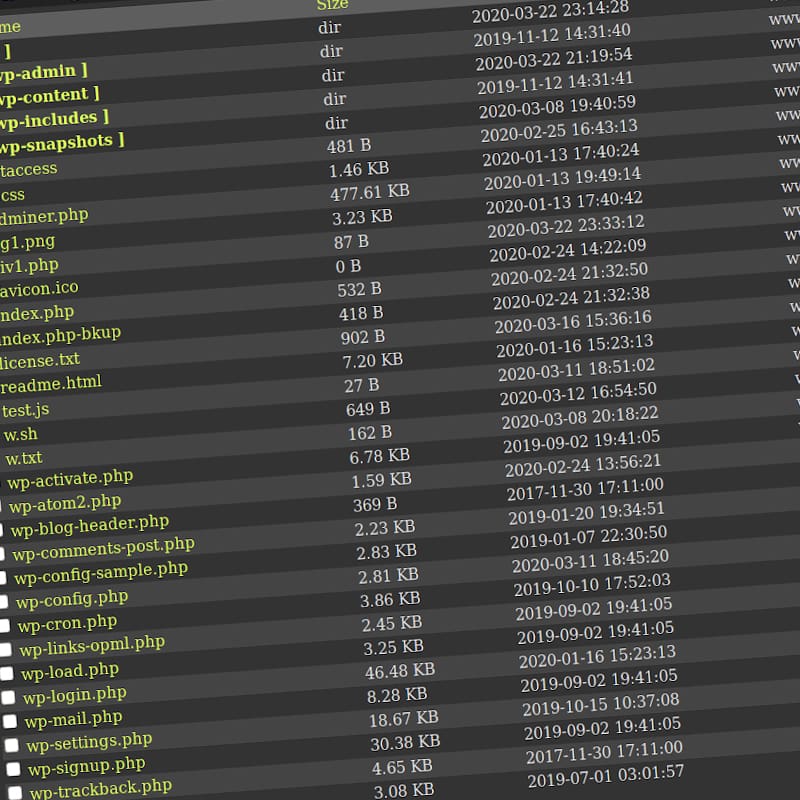Open the wp-trackback.php file link
The image size is (800, 800).
pos(101,789)
